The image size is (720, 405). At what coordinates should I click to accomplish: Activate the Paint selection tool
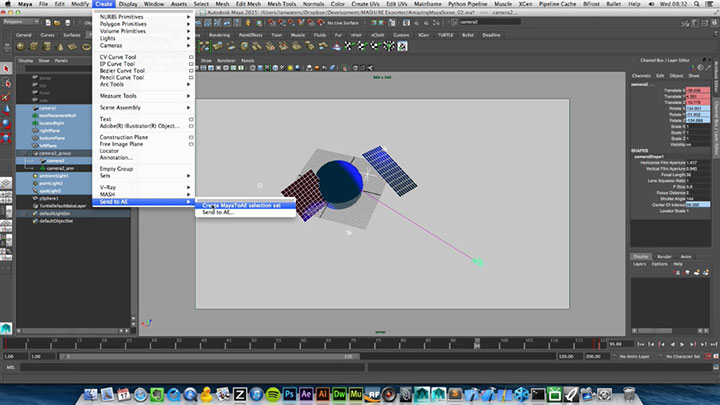(x=6, y=96)
